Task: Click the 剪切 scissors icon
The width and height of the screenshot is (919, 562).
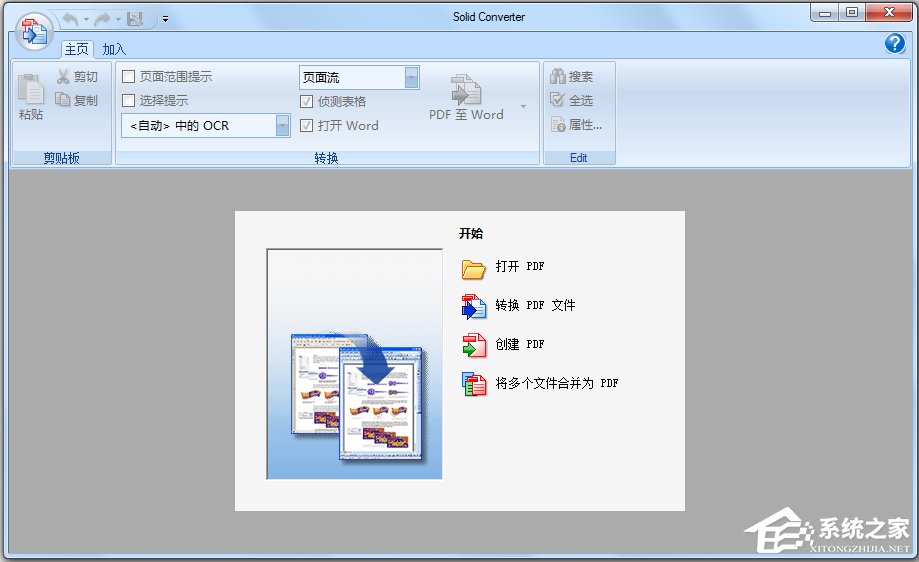Action: (x=63, y=77)
